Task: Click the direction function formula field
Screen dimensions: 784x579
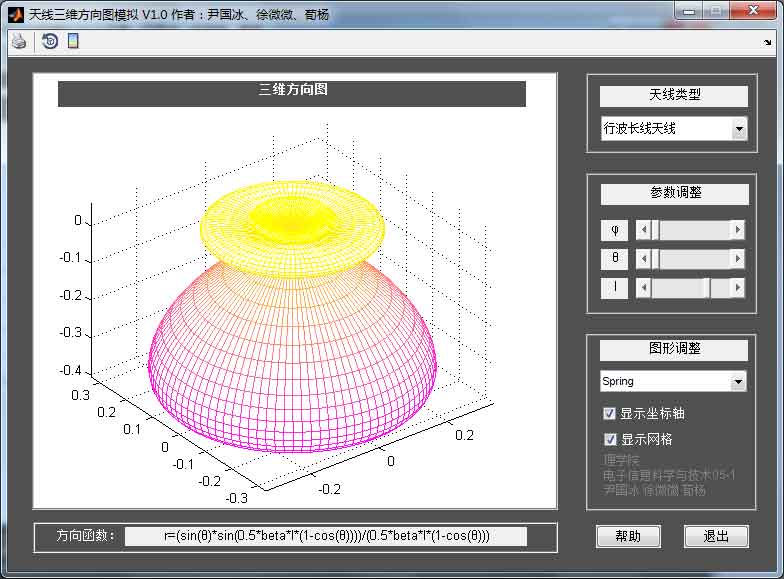Action: coord(326,536)
